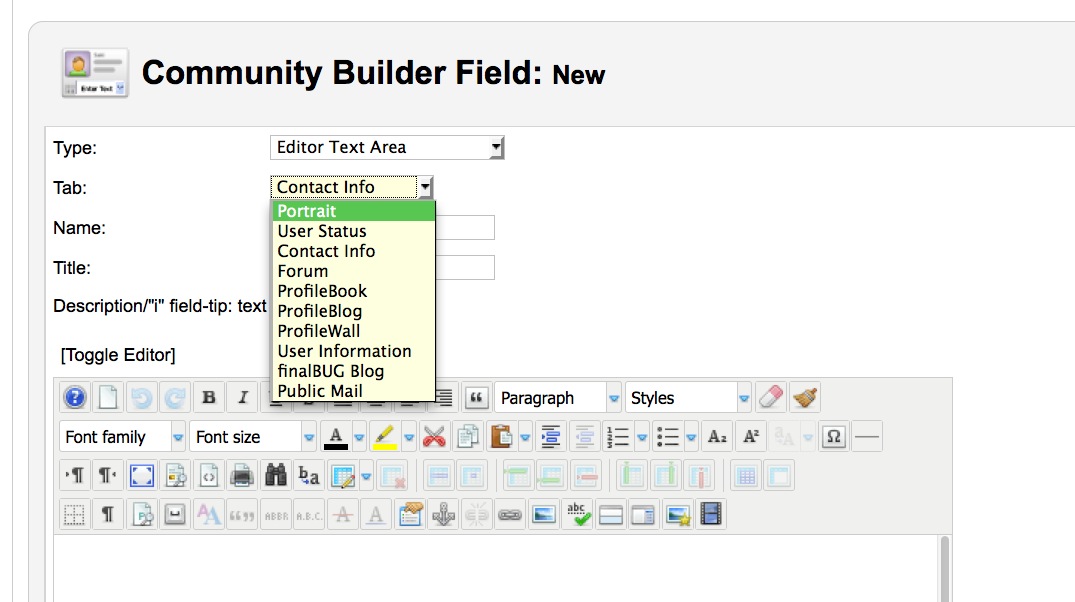Open the Styles dropdown

click(x=688, y=398)
